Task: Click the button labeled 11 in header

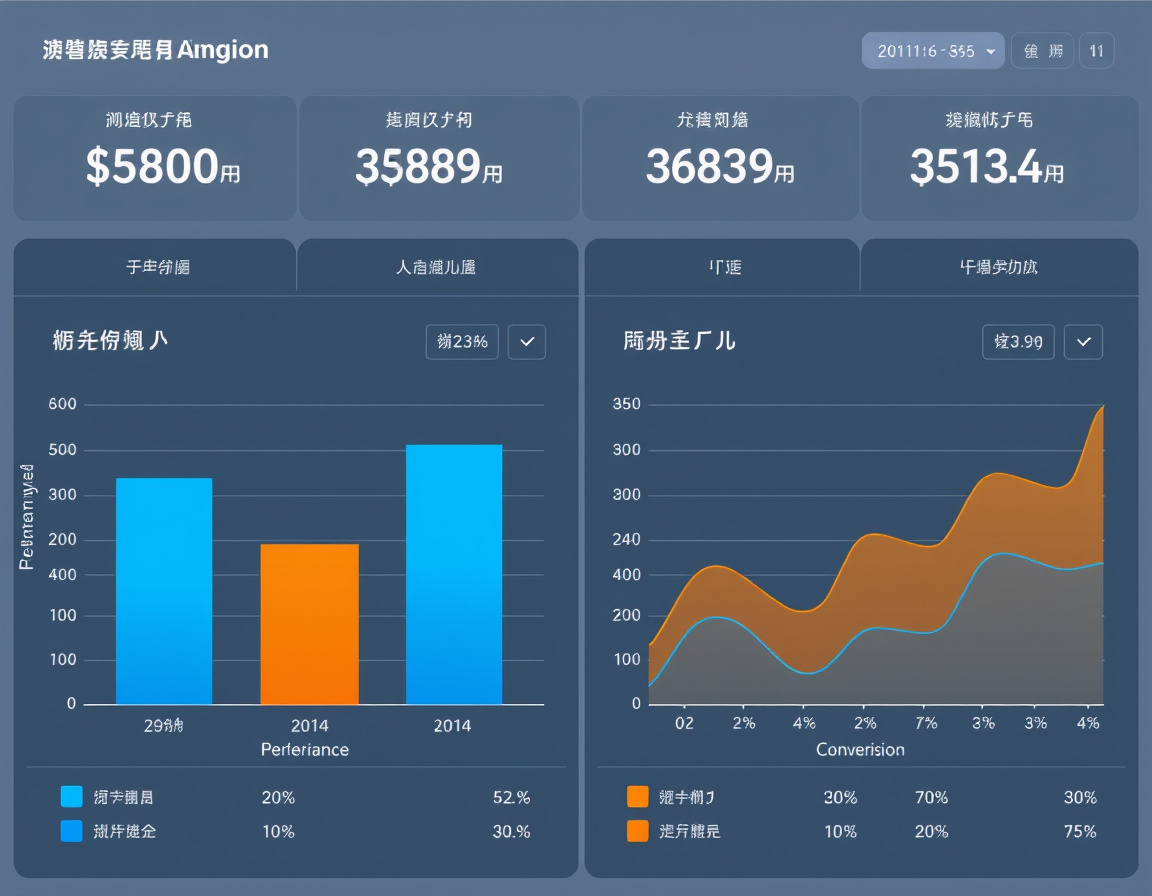Action: pos(1096,51)
